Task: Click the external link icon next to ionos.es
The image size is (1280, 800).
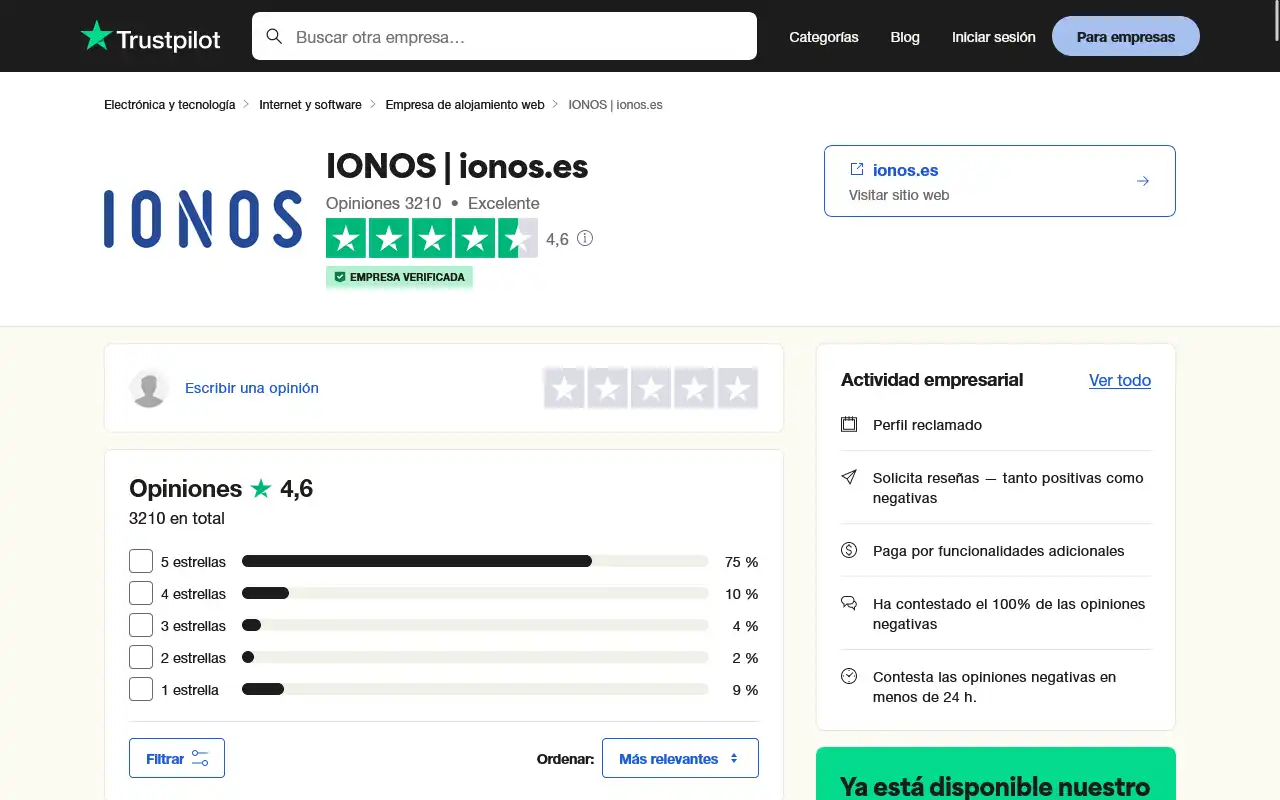Action: [856, 169]
